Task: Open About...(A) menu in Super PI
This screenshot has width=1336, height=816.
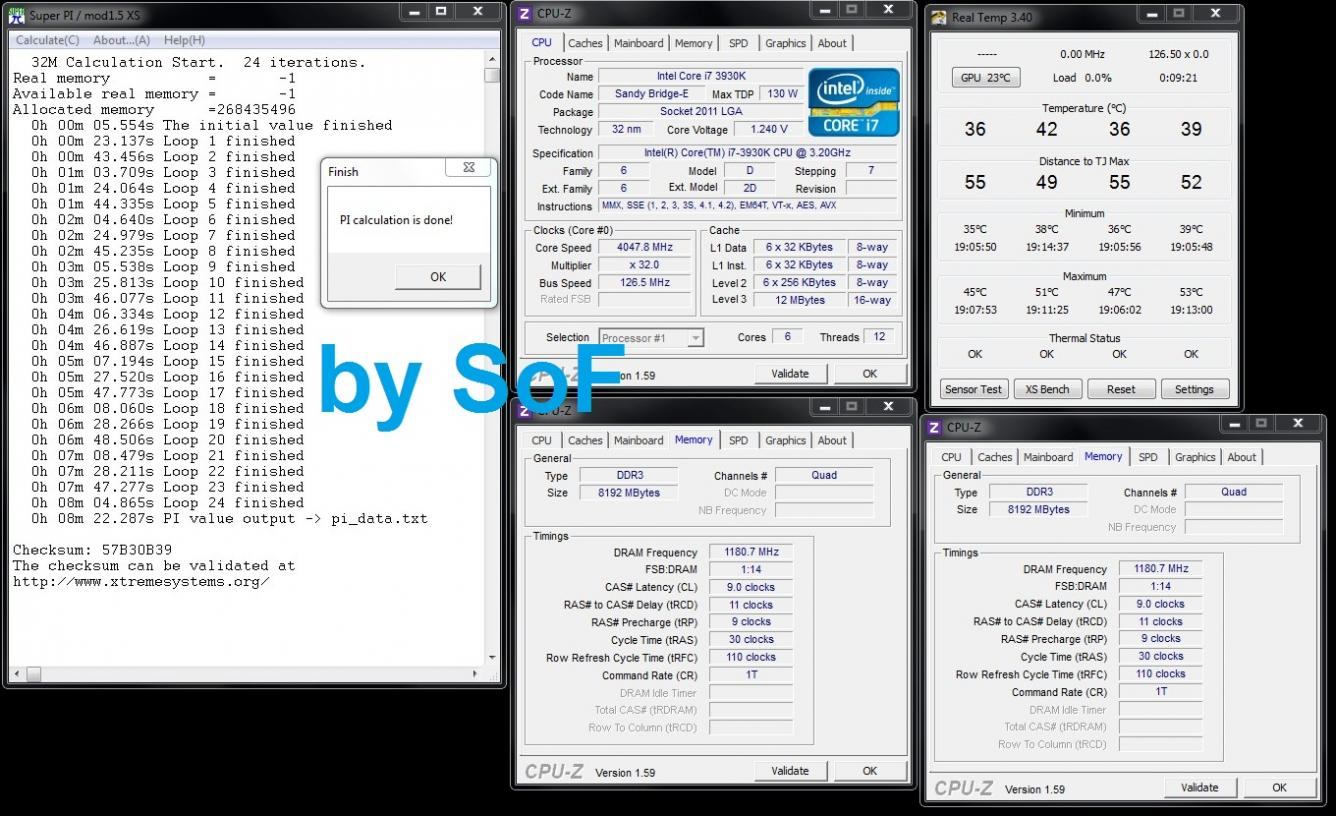Action: tap(122, 40)
